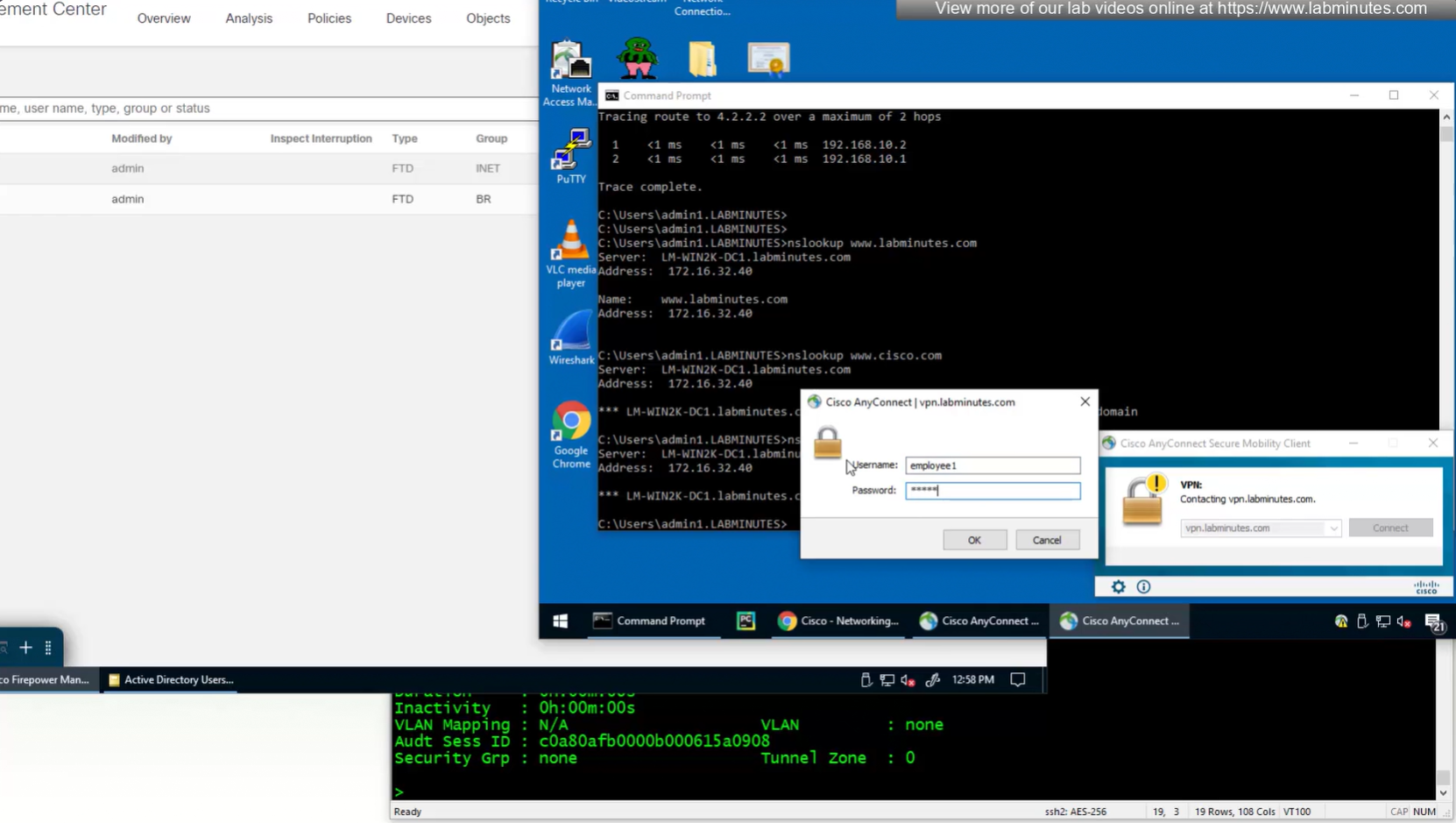Open the Devices menu tab
This screenshot has width=1456, height=823.
pos(408,18)
